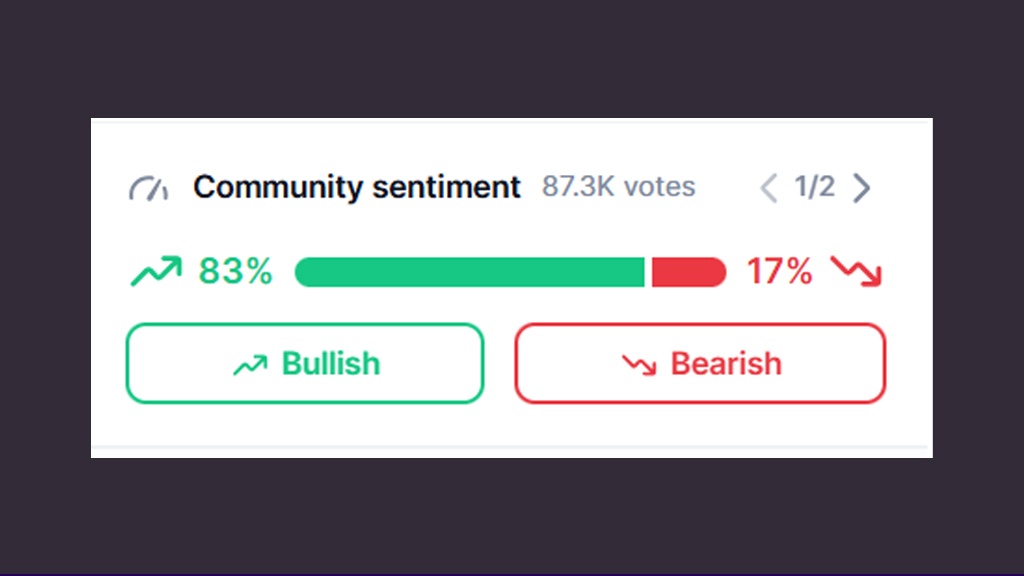Click the arrow icon inside the Bullish button
The image size is (1024, 576).
click(250, 365)
